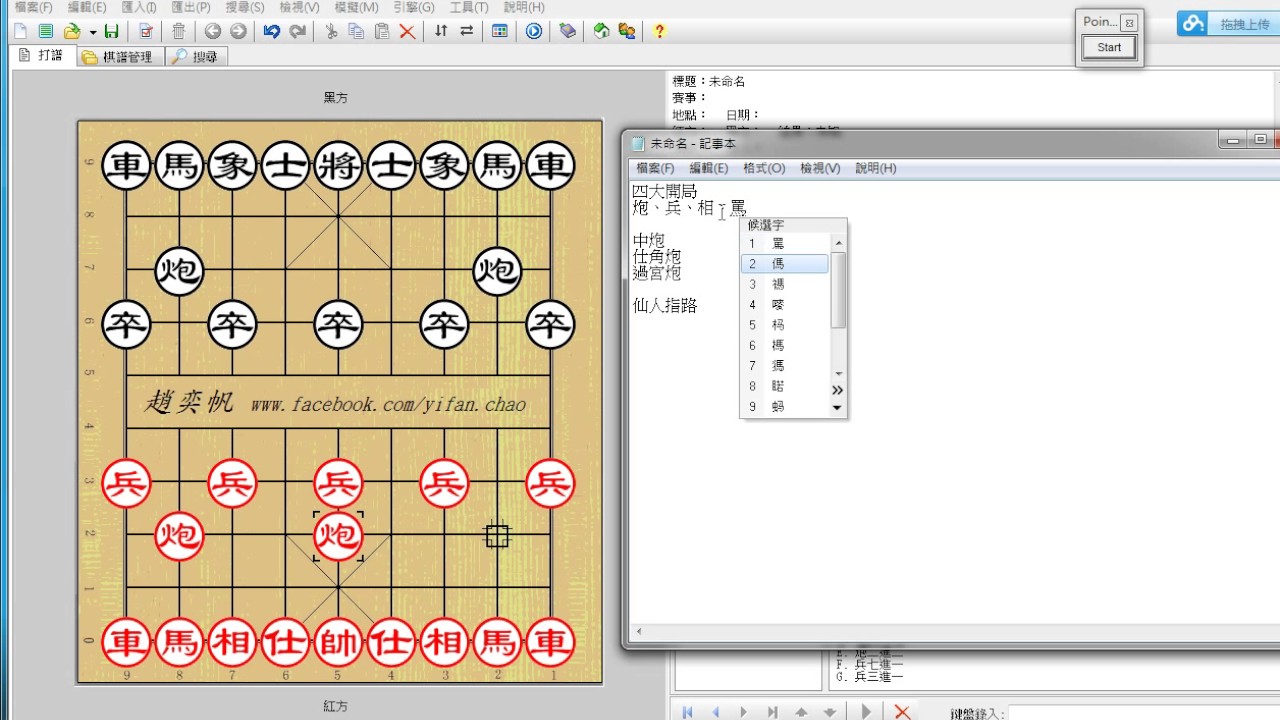Click the gray down arrow variation icon

[x=829, y=712]
